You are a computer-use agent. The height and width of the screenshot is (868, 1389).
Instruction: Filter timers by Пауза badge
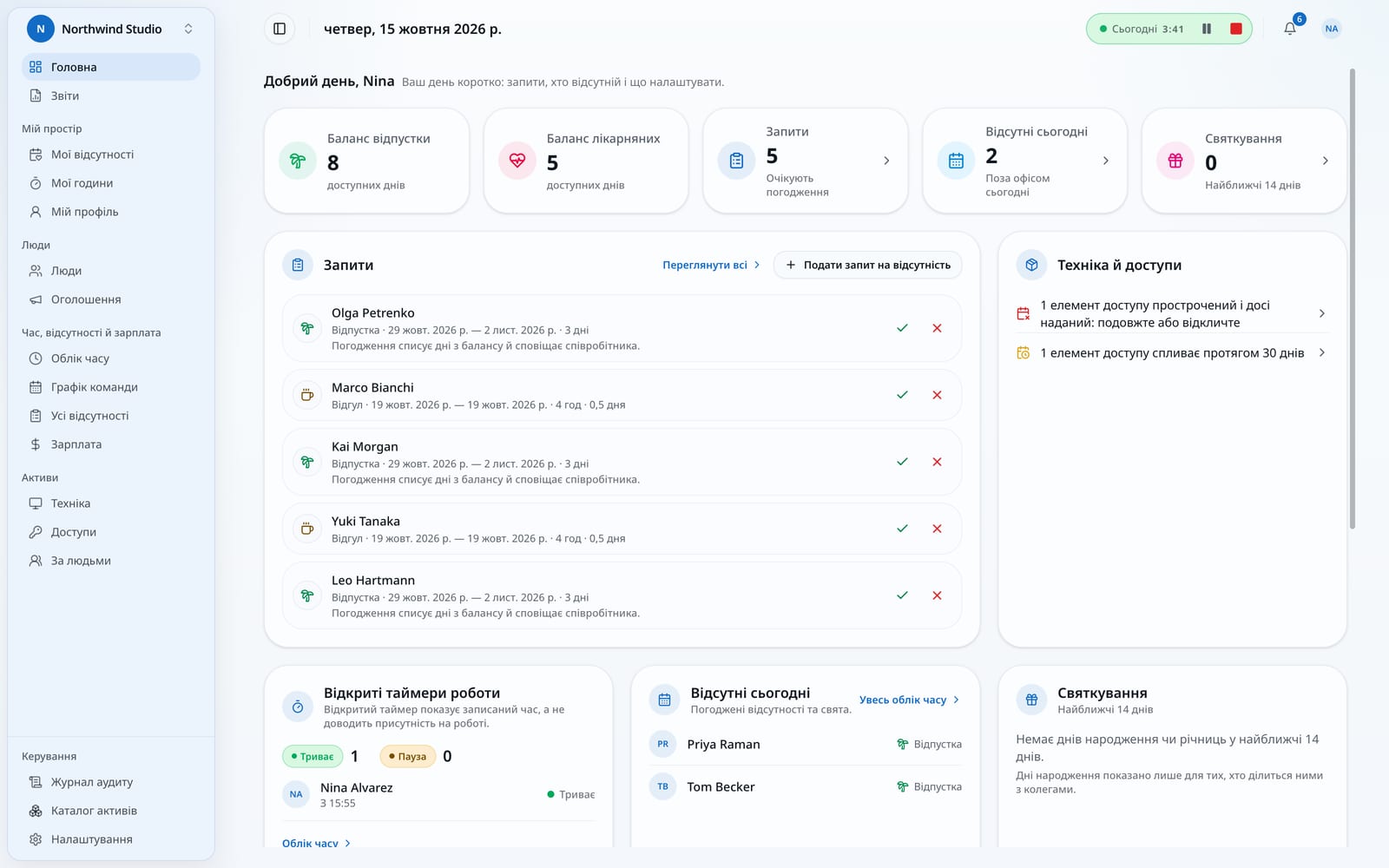coord(407,756)
